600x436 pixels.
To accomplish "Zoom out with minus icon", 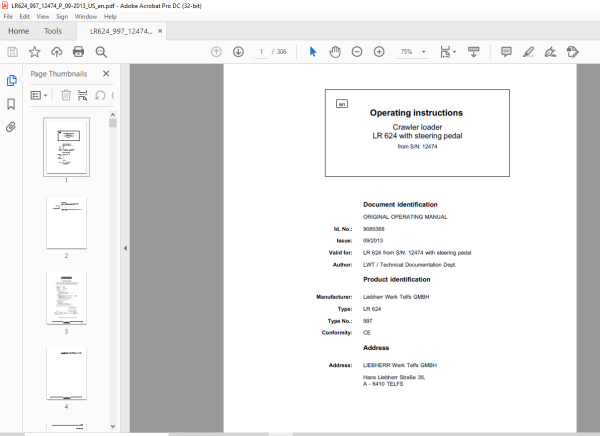I will tap(357, 52).
